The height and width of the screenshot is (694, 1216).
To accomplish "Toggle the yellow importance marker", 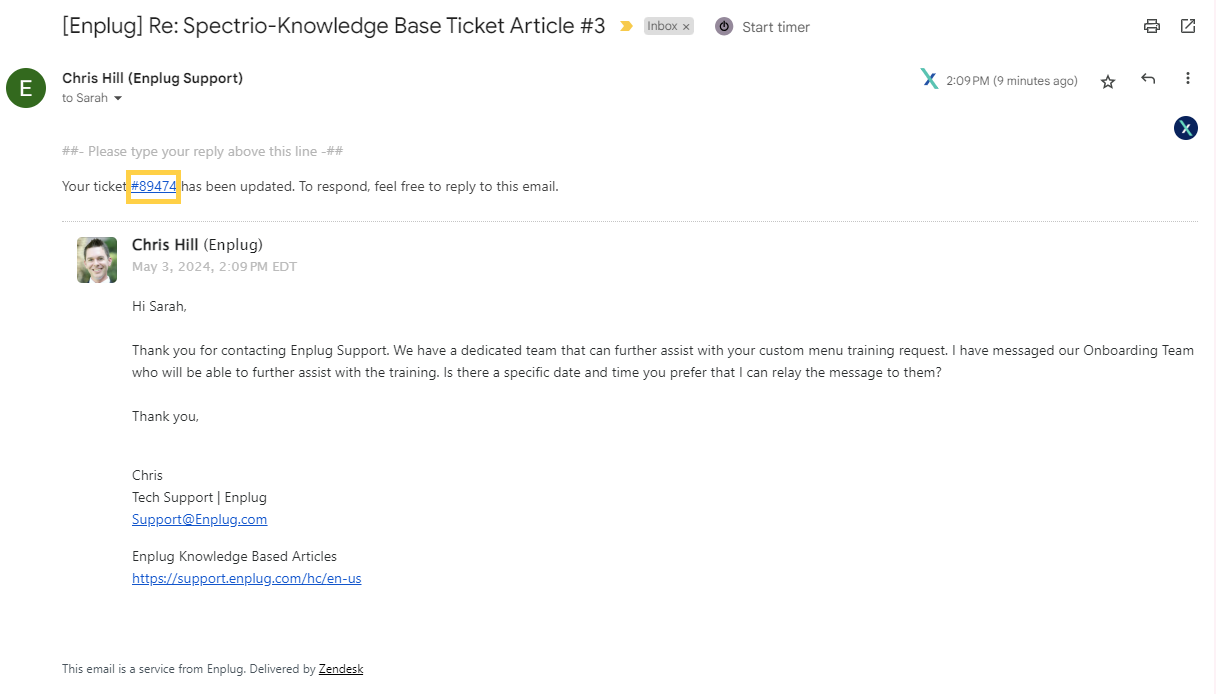I will (627, 27).
